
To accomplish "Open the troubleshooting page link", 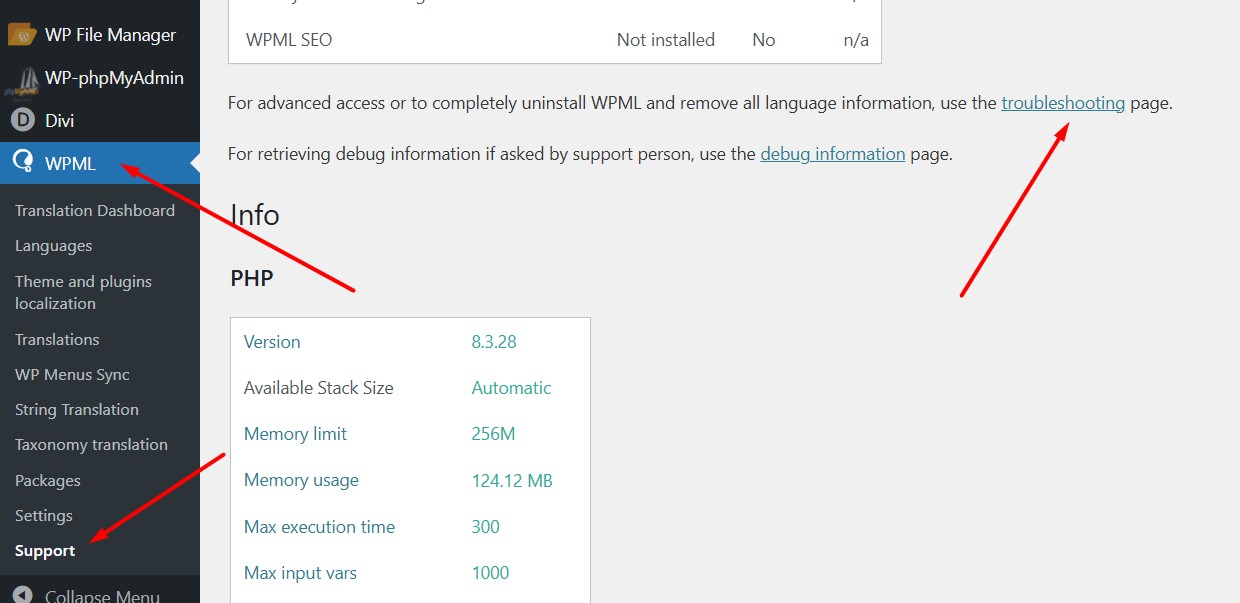I will [x=1063, y=102].
